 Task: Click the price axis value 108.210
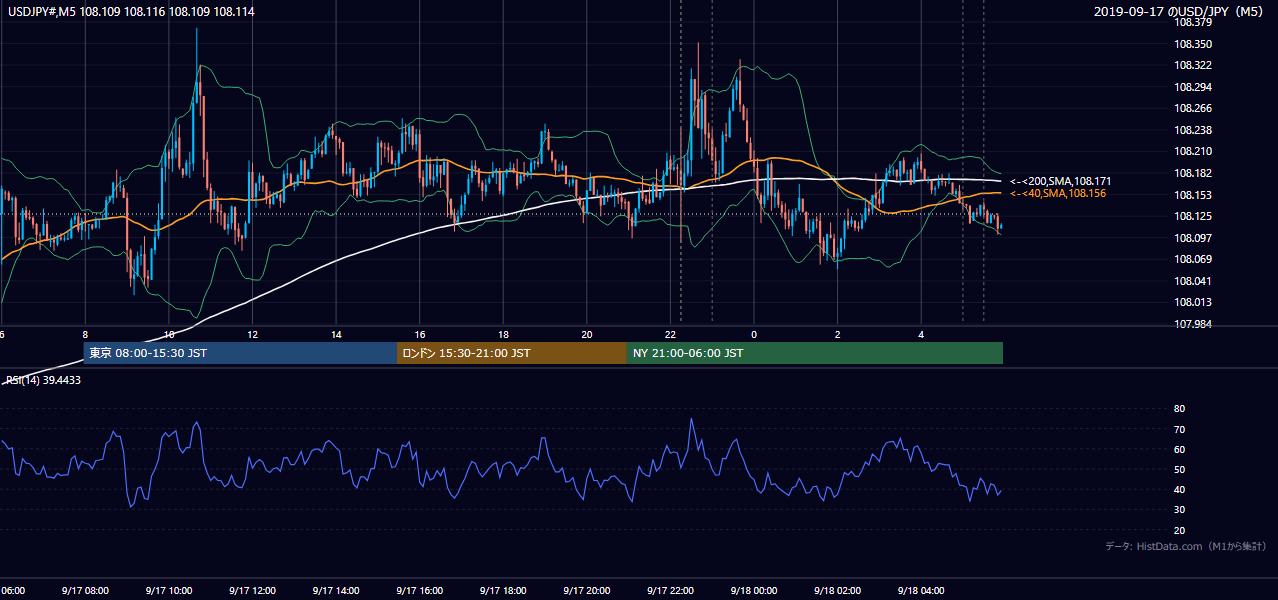click(1195, 152)
